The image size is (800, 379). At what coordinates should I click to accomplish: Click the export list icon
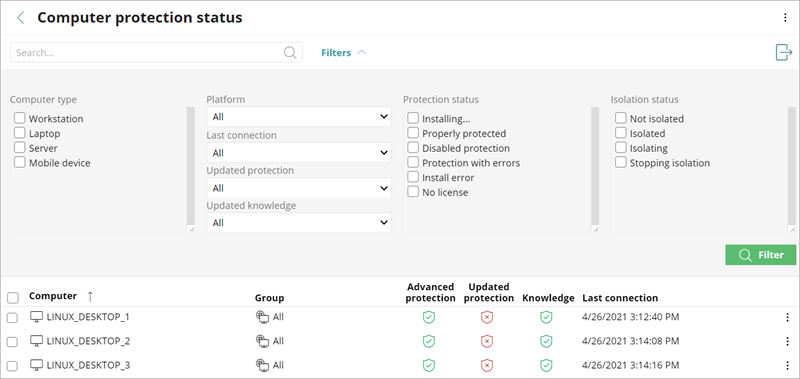(x=784, y=52)
